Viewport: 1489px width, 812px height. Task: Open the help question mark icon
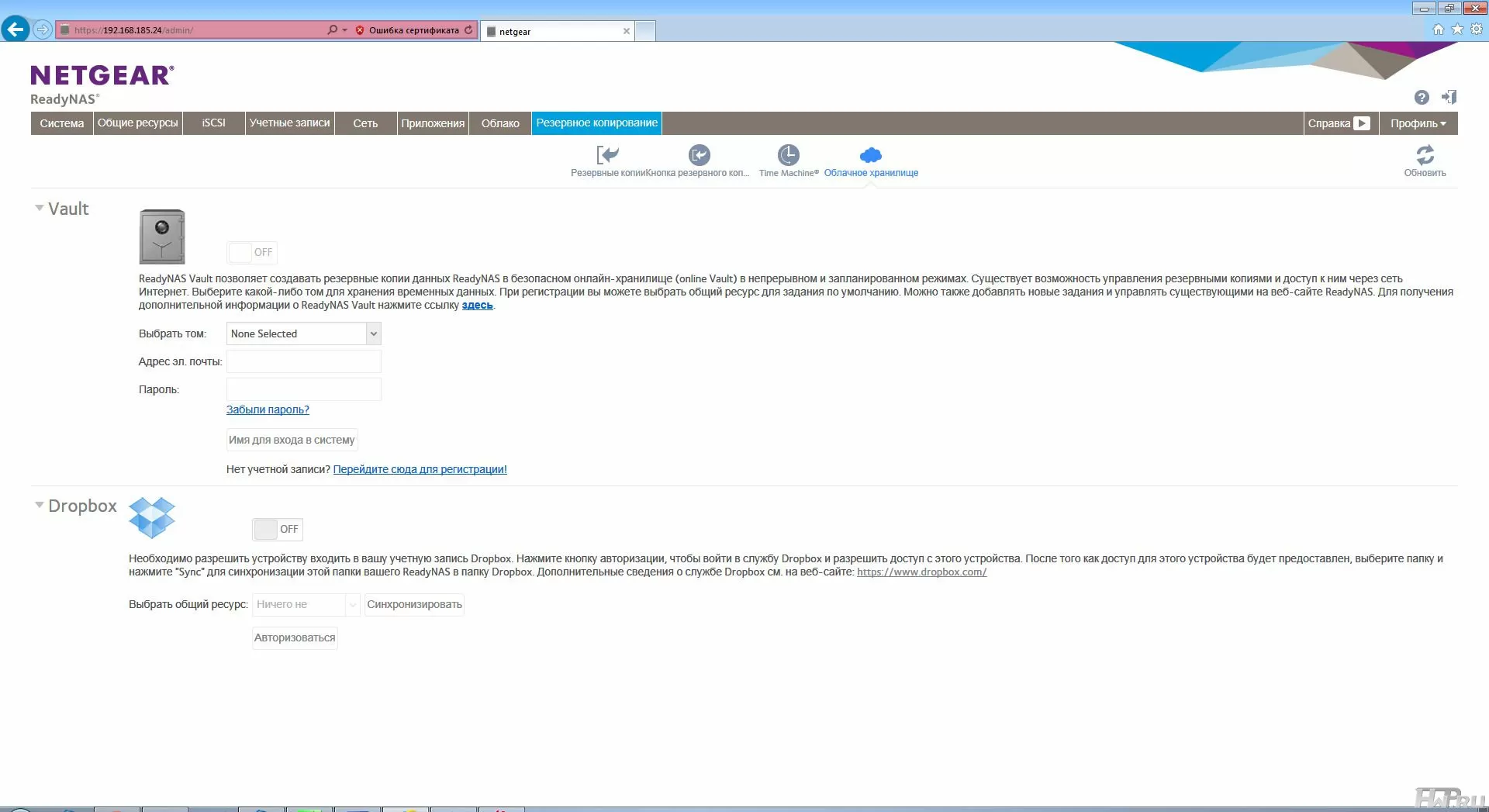click(x=1421, y=97)
